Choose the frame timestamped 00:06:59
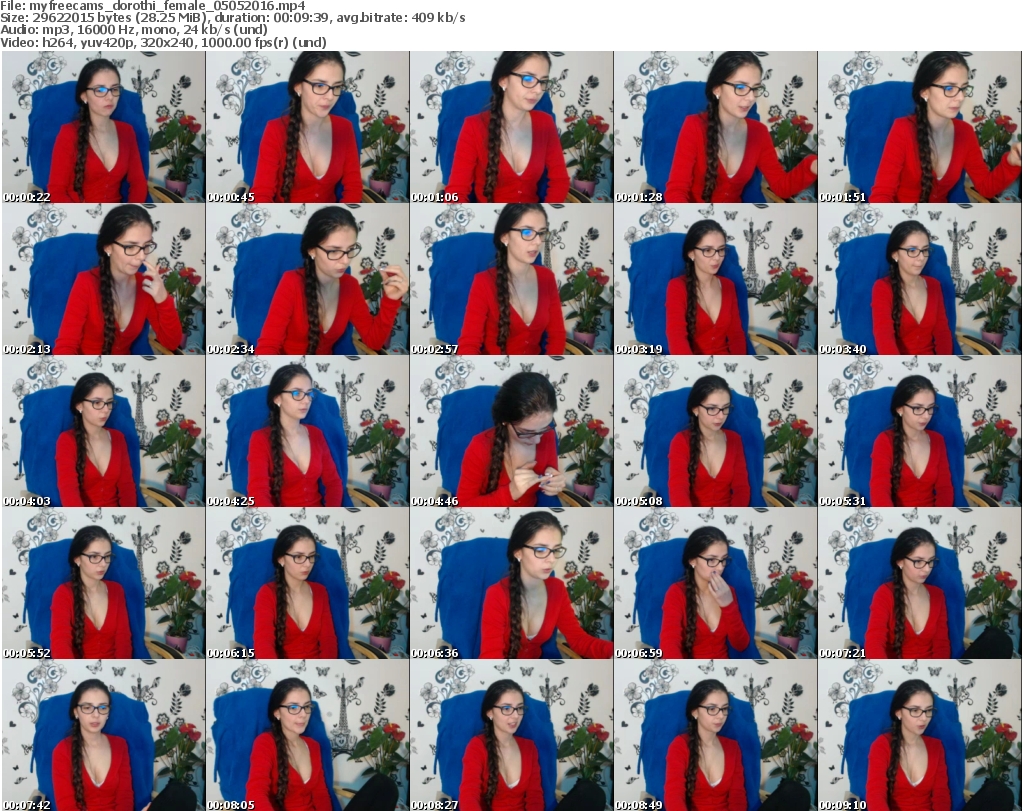 [716, 584]
